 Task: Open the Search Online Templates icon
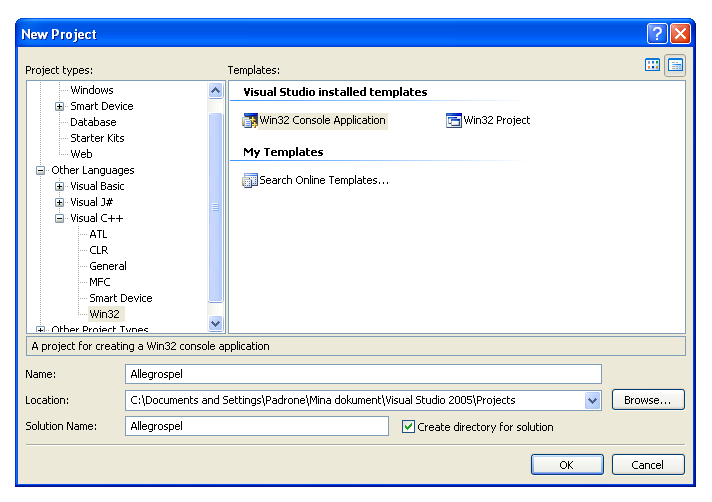(250, 180)
